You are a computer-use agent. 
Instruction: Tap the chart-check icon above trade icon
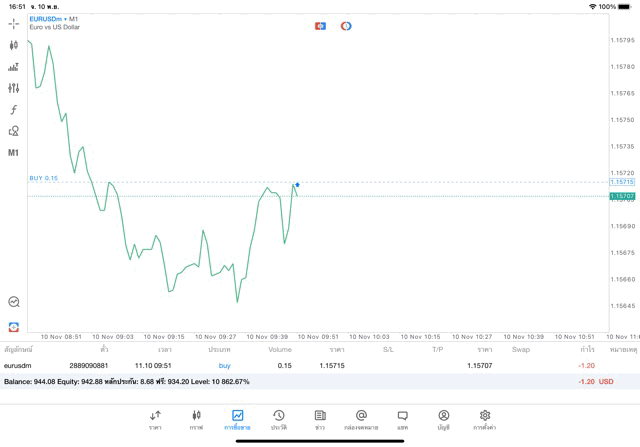click(x=14, y=302)
